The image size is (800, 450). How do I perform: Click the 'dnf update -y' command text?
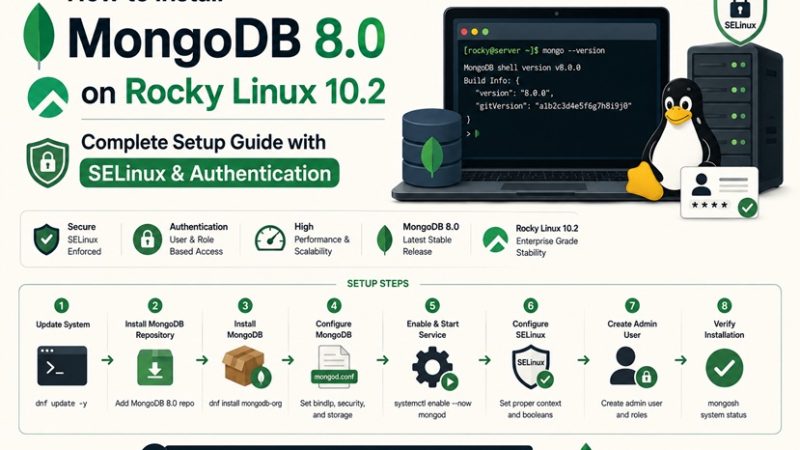(x=61, y=403)
